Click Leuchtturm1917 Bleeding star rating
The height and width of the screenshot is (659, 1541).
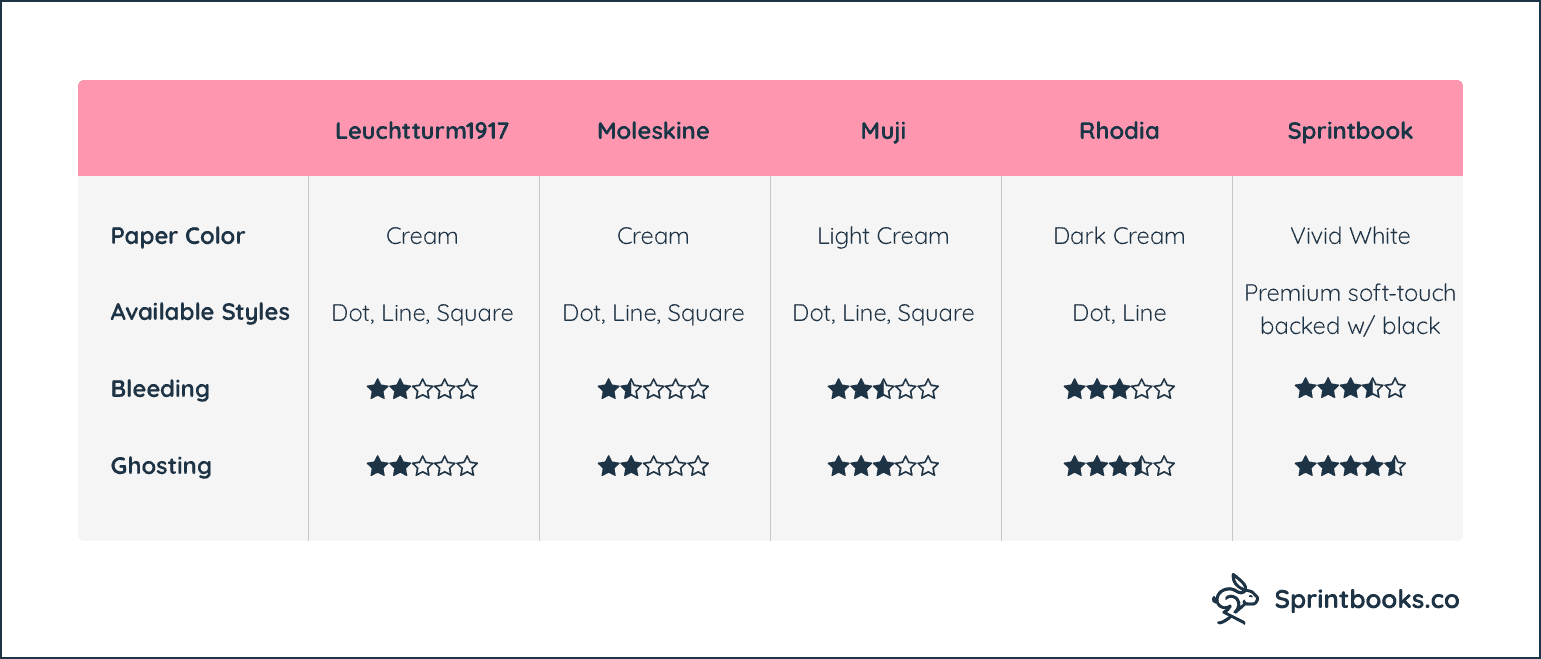[422, 389]
